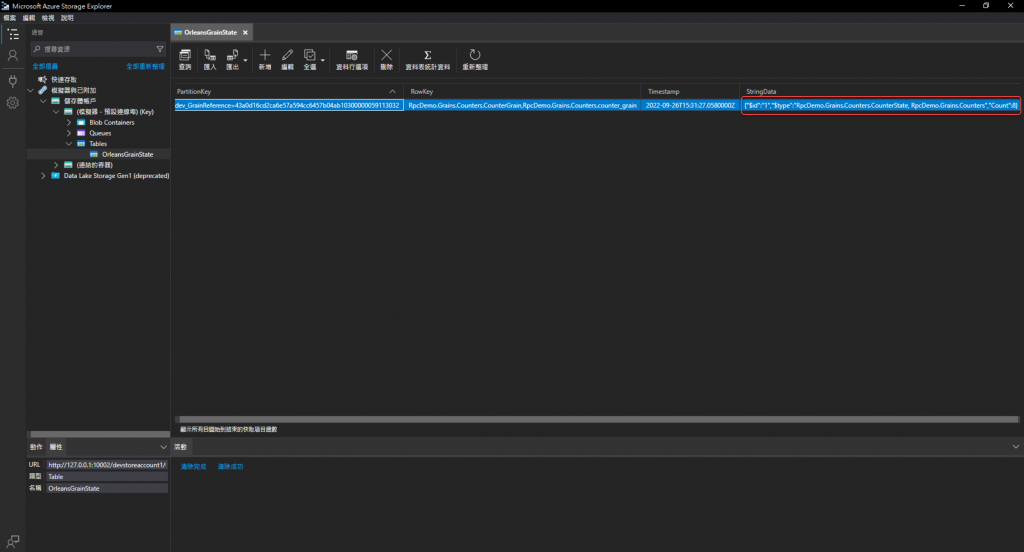1024x552 pixels.
Task: Open the 匯出 export dropdown arrow
Action: point(246,60)
